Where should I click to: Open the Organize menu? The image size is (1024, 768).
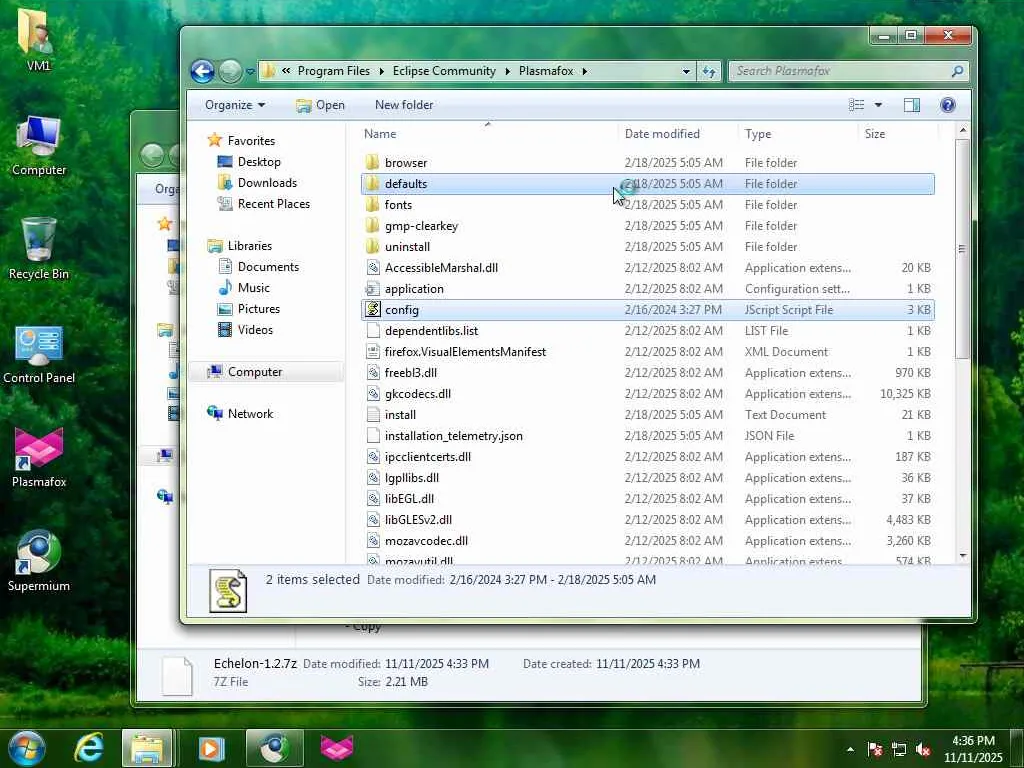pos(234,105)
